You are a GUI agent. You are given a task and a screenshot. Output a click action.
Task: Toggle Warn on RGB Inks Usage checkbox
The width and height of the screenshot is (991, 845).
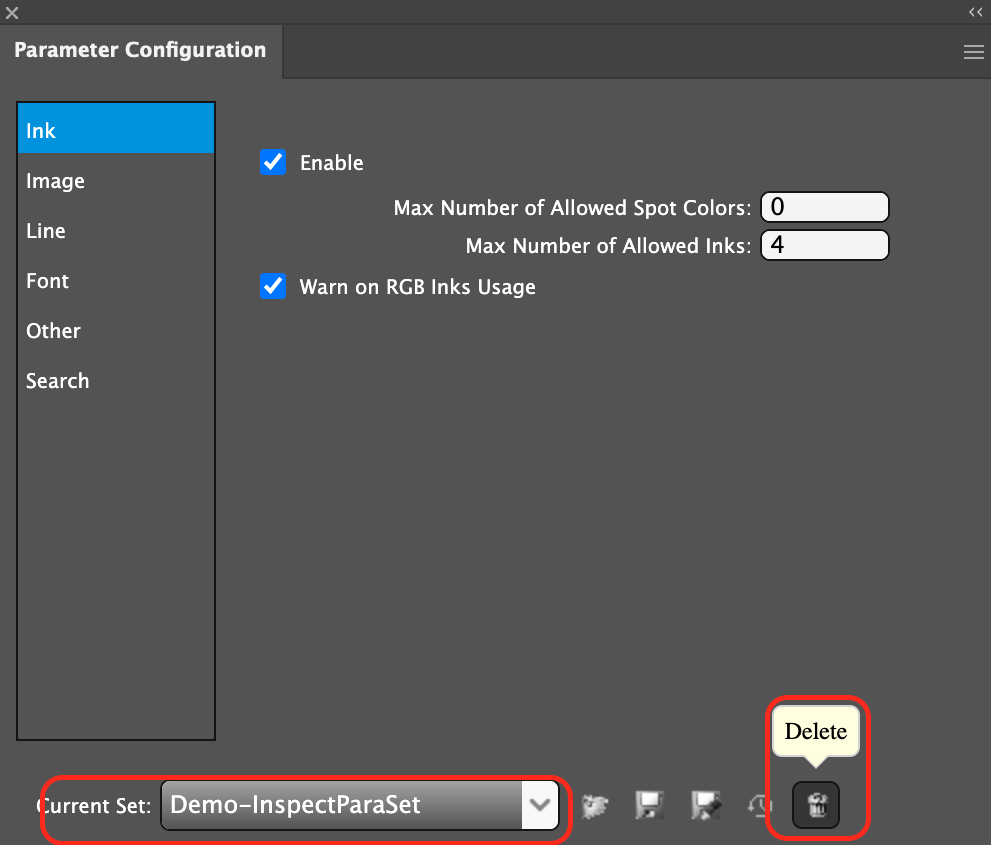(x=273, y=287)
